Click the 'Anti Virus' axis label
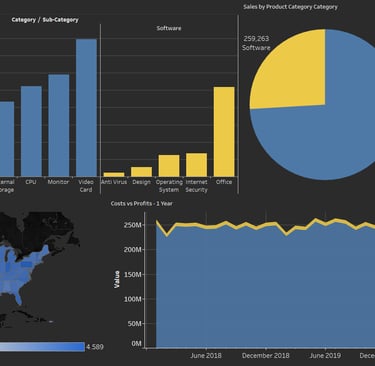Viewport: 375px width, 366px height. pyautogui.click(x=114, y=182)
